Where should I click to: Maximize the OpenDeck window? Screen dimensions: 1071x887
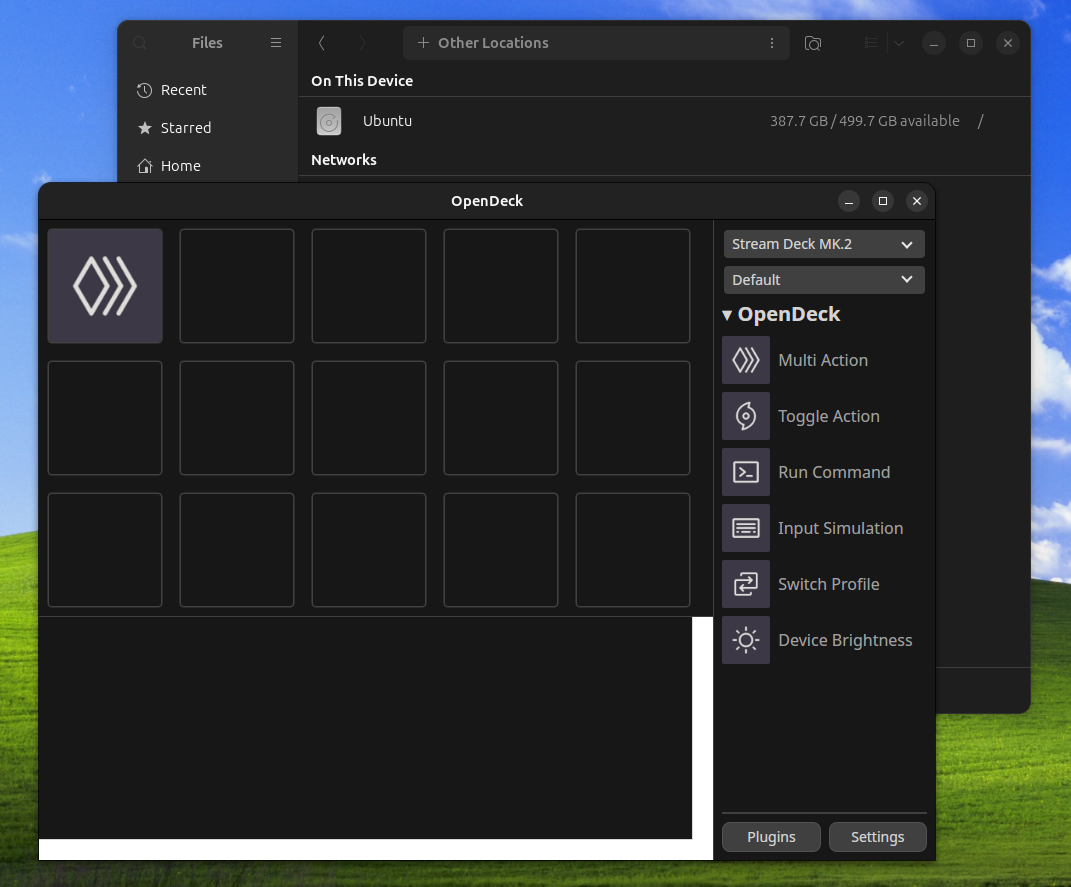tap(882, 201)
